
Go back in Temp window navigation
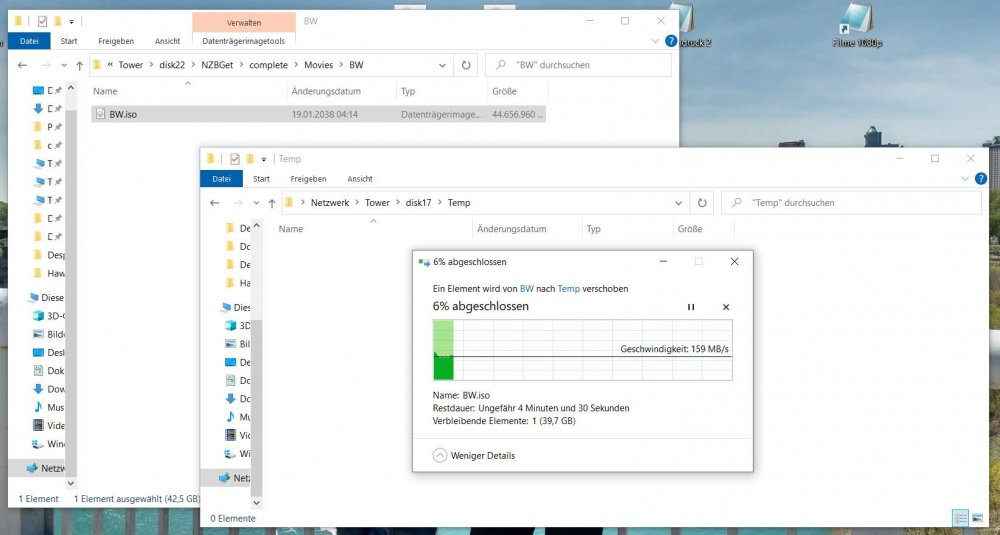215,203
